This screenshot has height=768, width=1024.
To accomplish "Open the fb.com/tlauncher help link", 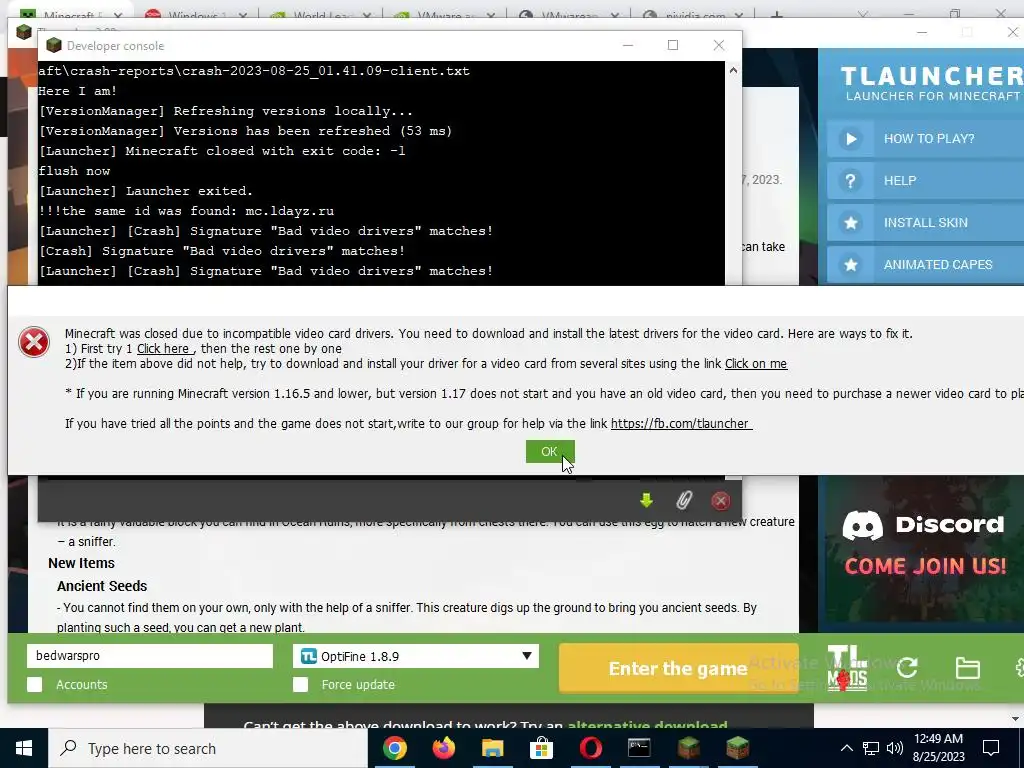I will click(680, 424).
